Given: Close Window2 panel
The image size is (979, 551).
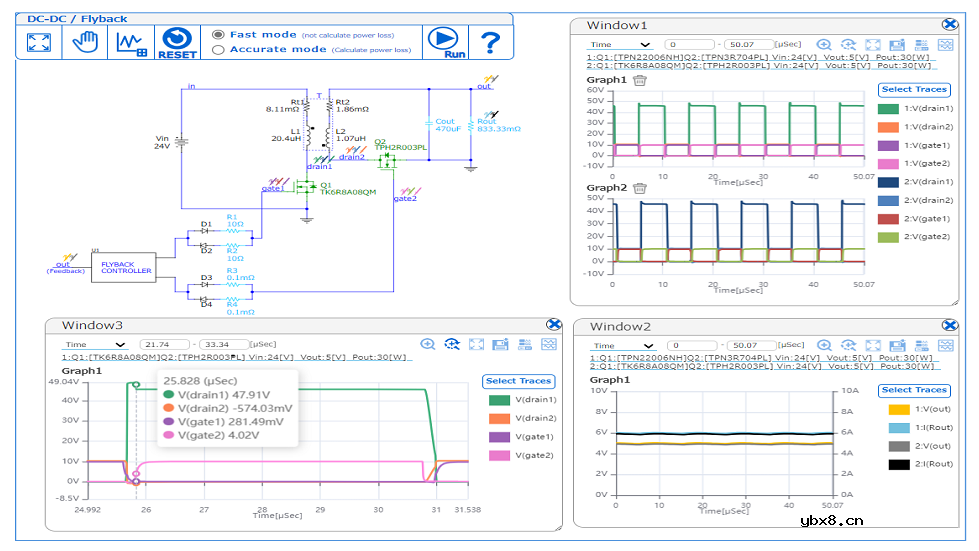Looking at the screenshot, I should (x=950, y=326).
